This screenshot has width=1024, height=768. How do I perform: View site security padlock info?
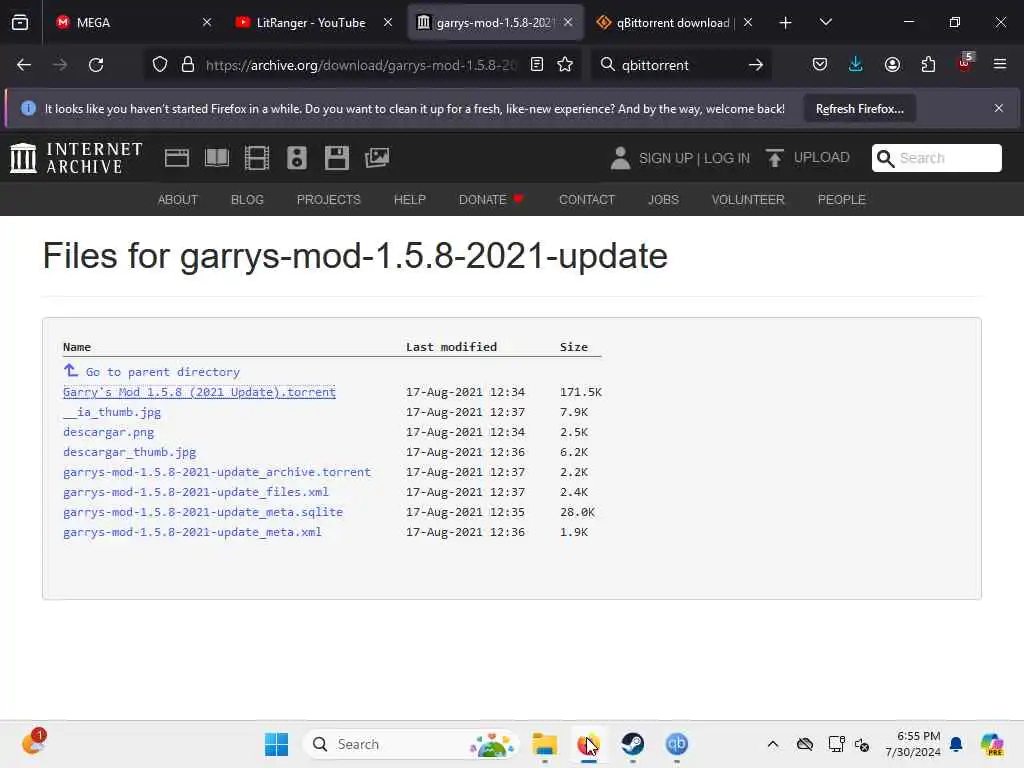tap(188, 65)
